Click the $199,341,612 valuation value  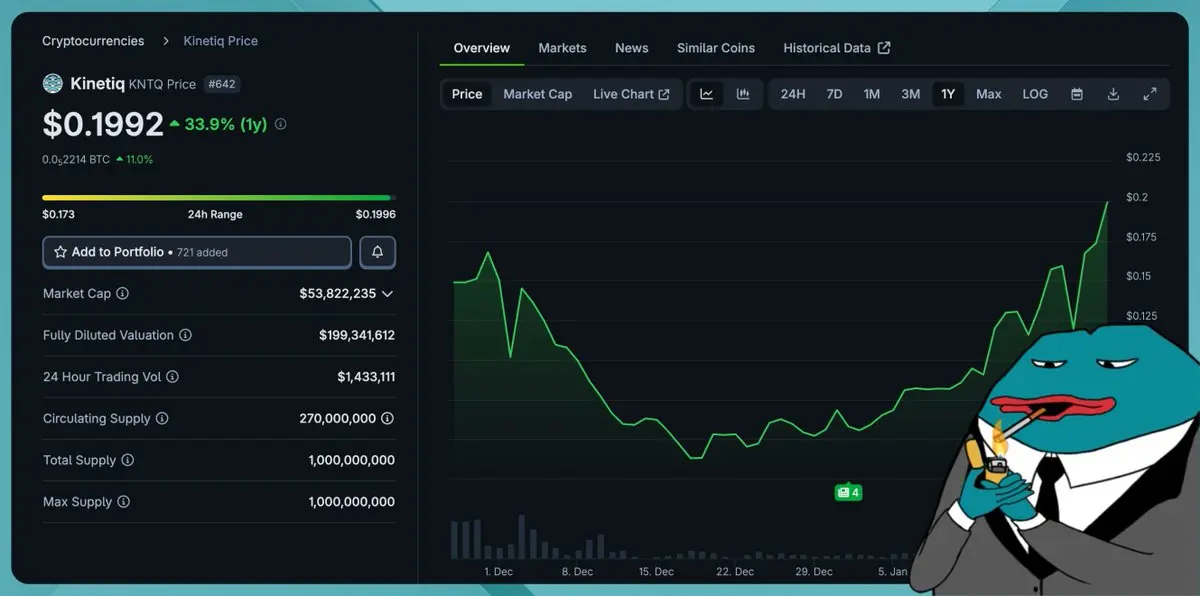click(357, 335)
